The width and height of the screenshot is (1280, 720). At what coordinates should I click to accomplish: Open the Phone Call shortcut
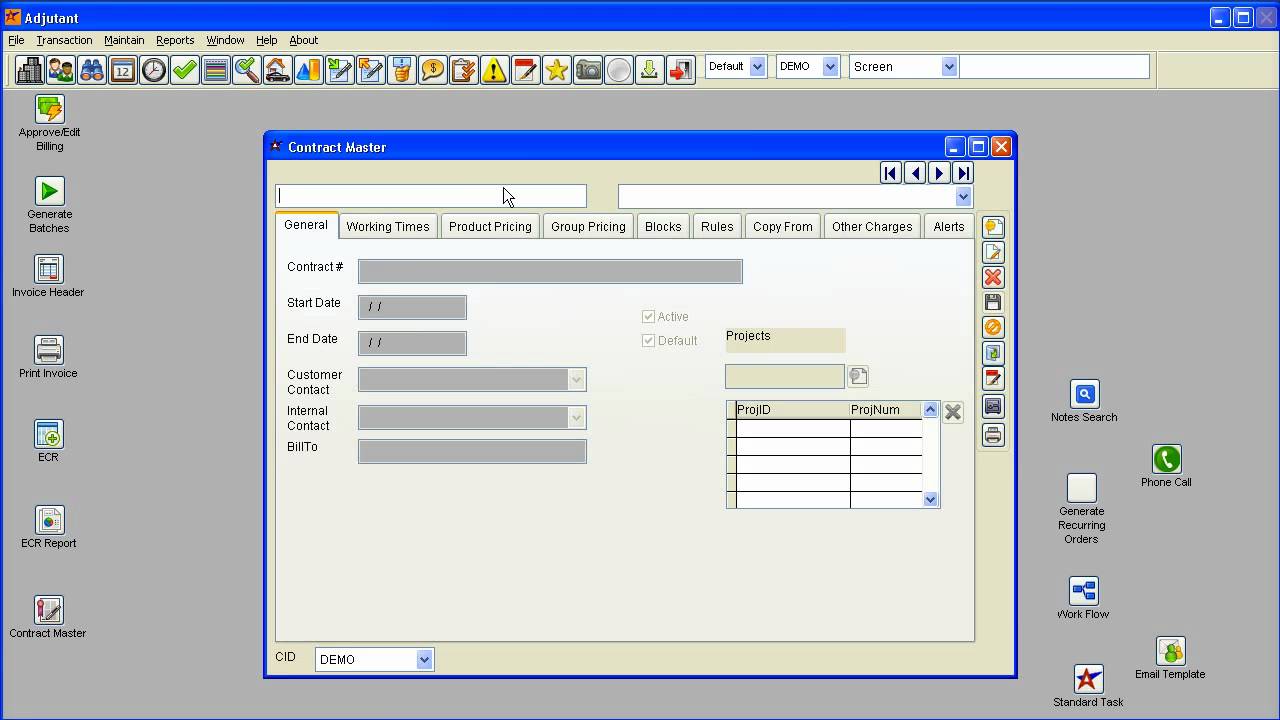[1166, 466]
